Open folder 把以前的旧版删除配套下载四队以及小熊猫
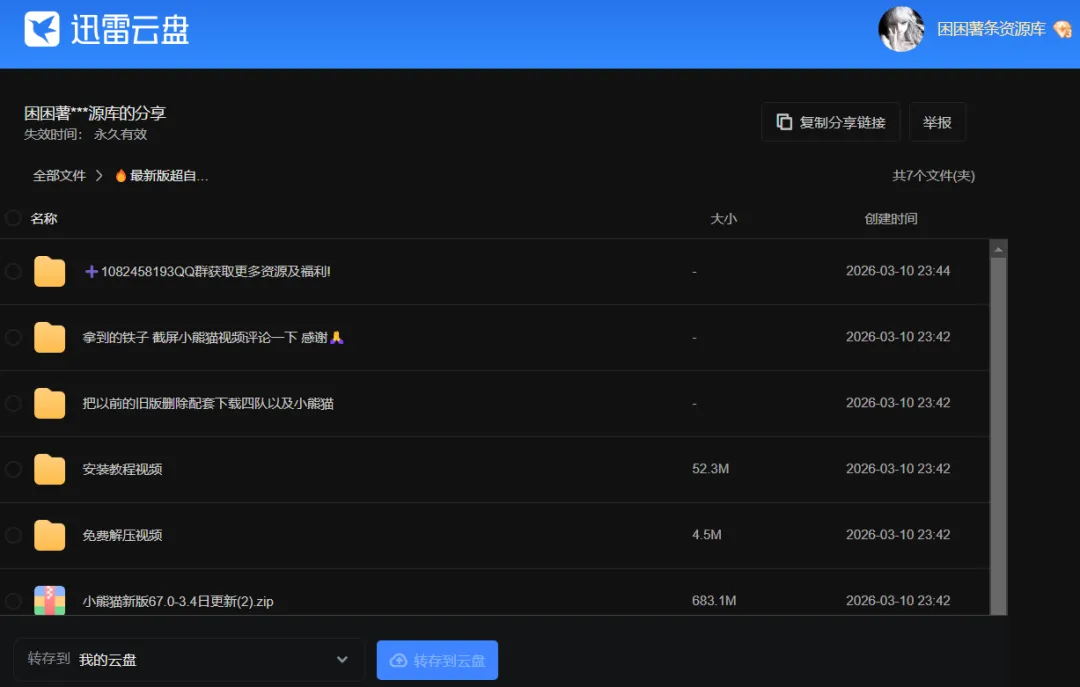The image size is (1080, 687). (x=208, y=404)
